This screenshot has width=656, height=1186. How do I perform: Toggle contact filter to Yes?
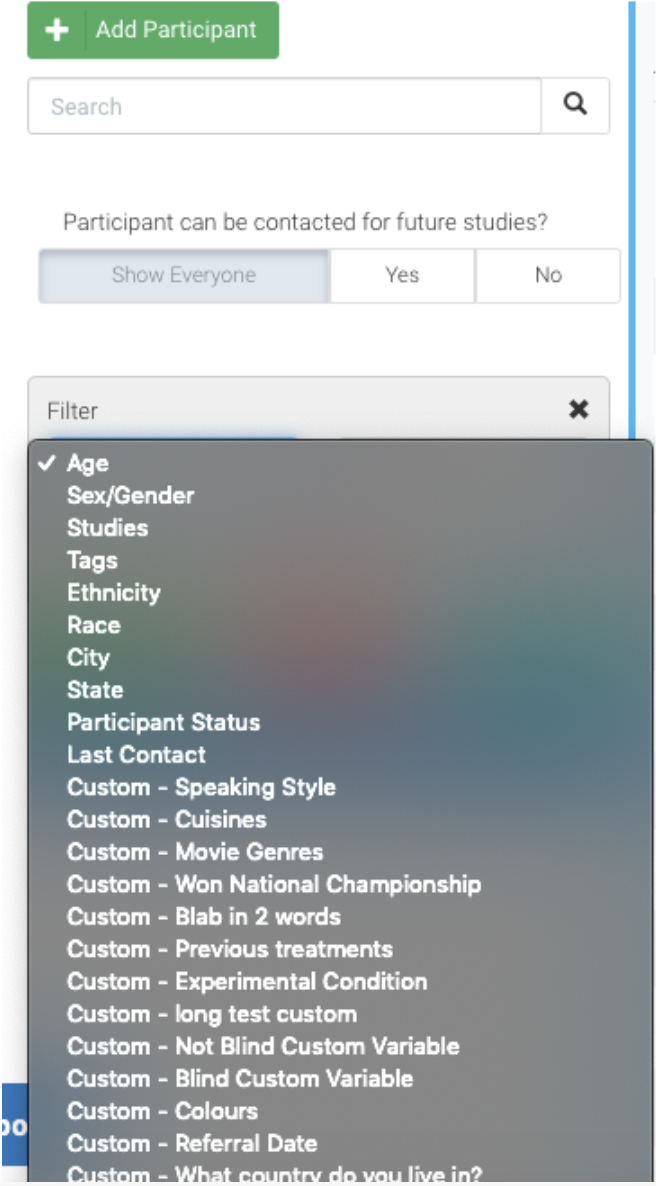click(x=402, y=275)
